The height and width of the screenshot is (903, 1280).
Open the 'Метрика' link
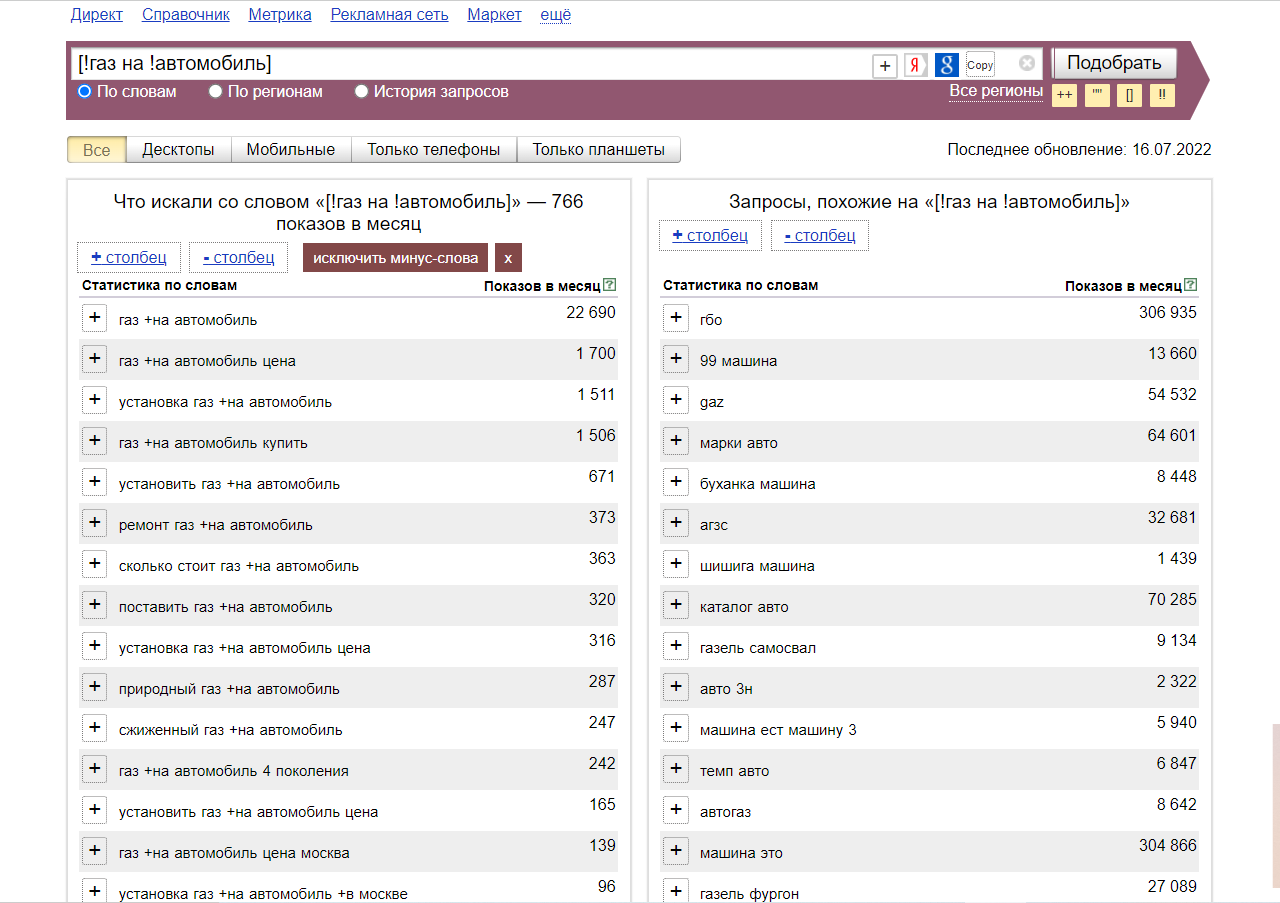[280, 14]
